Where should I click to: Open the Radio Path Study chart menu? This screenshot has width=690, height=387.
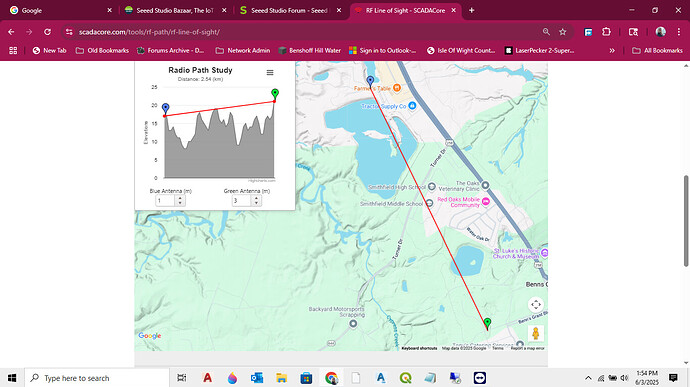pos(270,73)
